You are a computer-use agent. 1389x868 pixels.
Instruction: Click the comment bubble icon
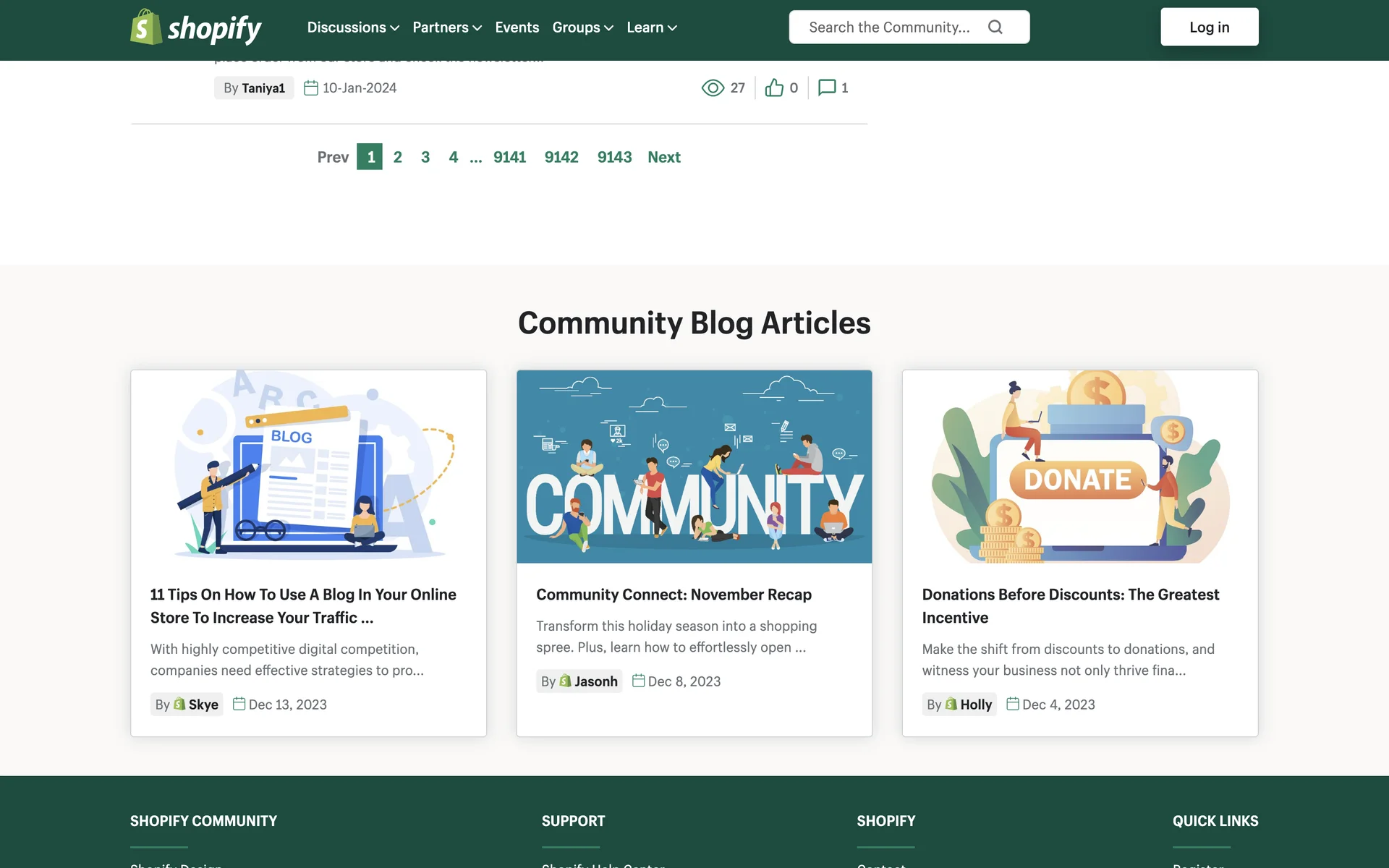827,88
